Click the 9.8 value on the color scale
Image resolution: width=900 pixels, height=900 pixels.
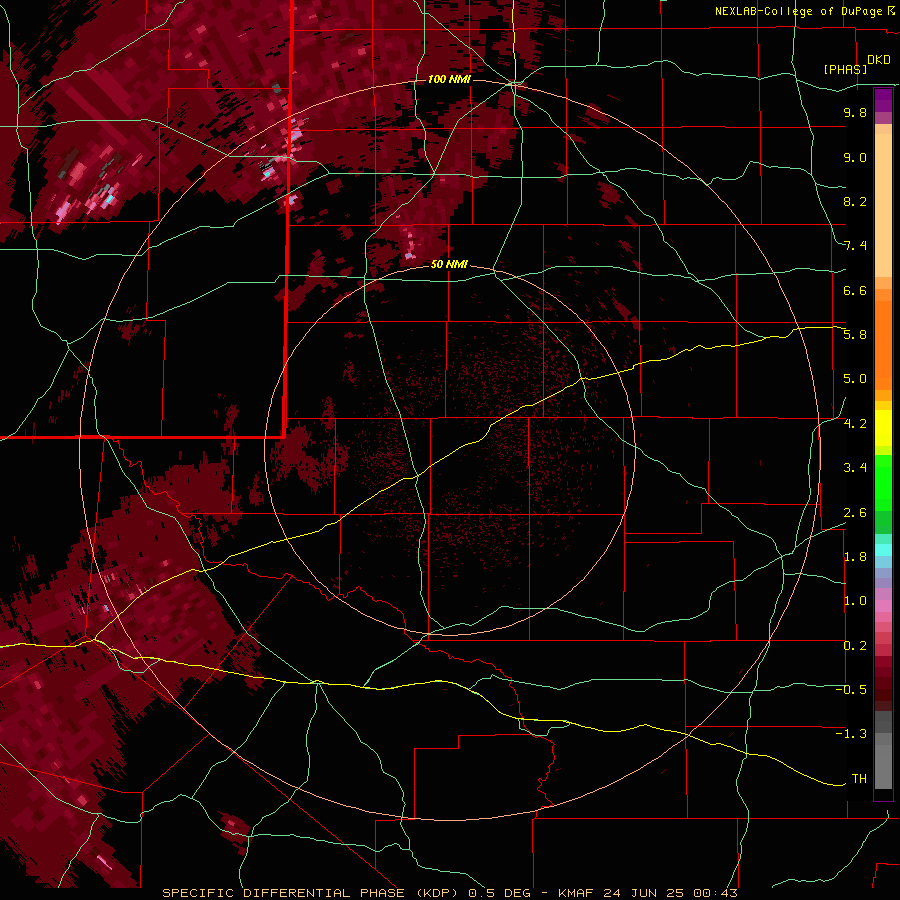point(855,112)
